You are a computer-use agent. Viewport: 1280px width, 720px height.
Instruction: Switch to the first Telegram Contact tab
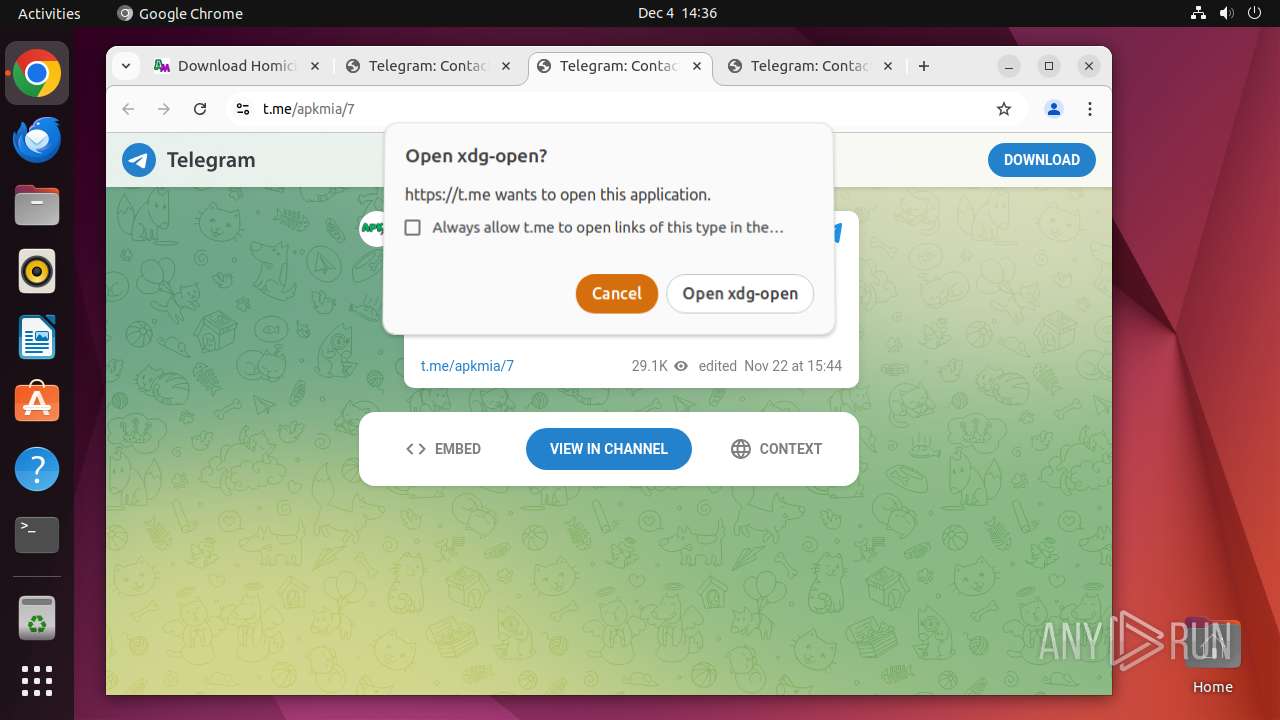tap(428, 66)
